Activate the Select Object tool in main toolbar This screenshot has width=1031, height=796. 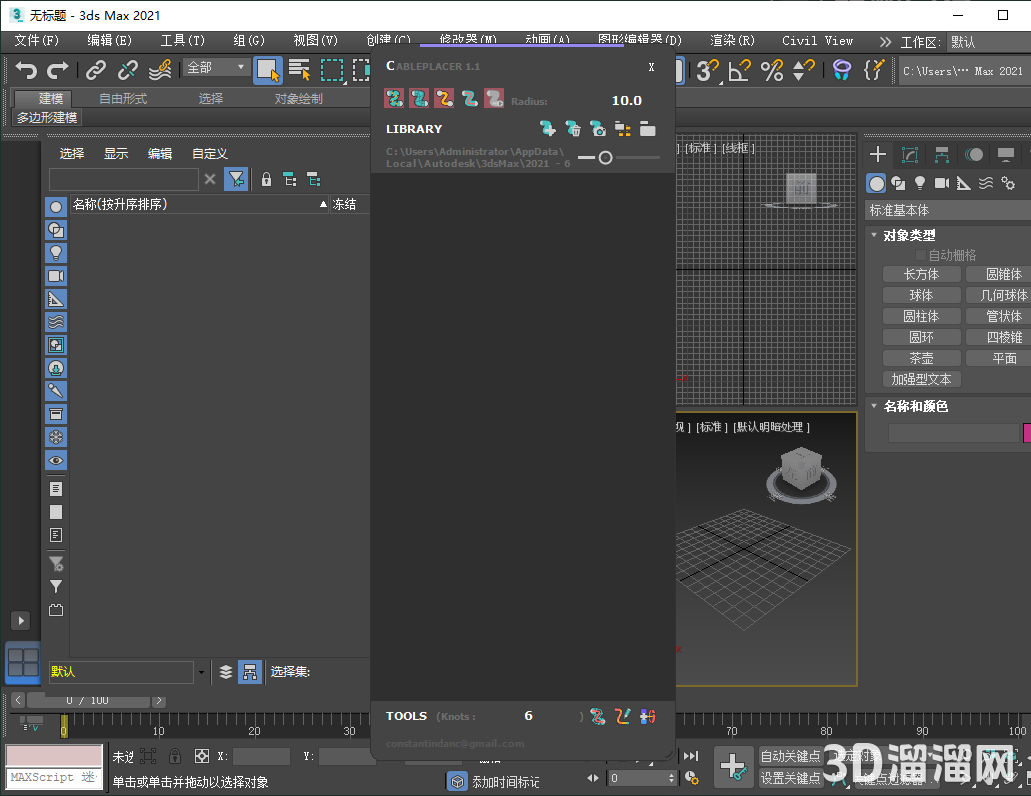tap(267, 70)
